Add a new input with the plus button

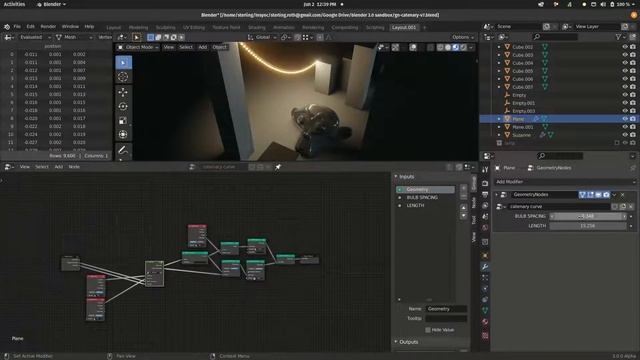click(x=463, y=188)
